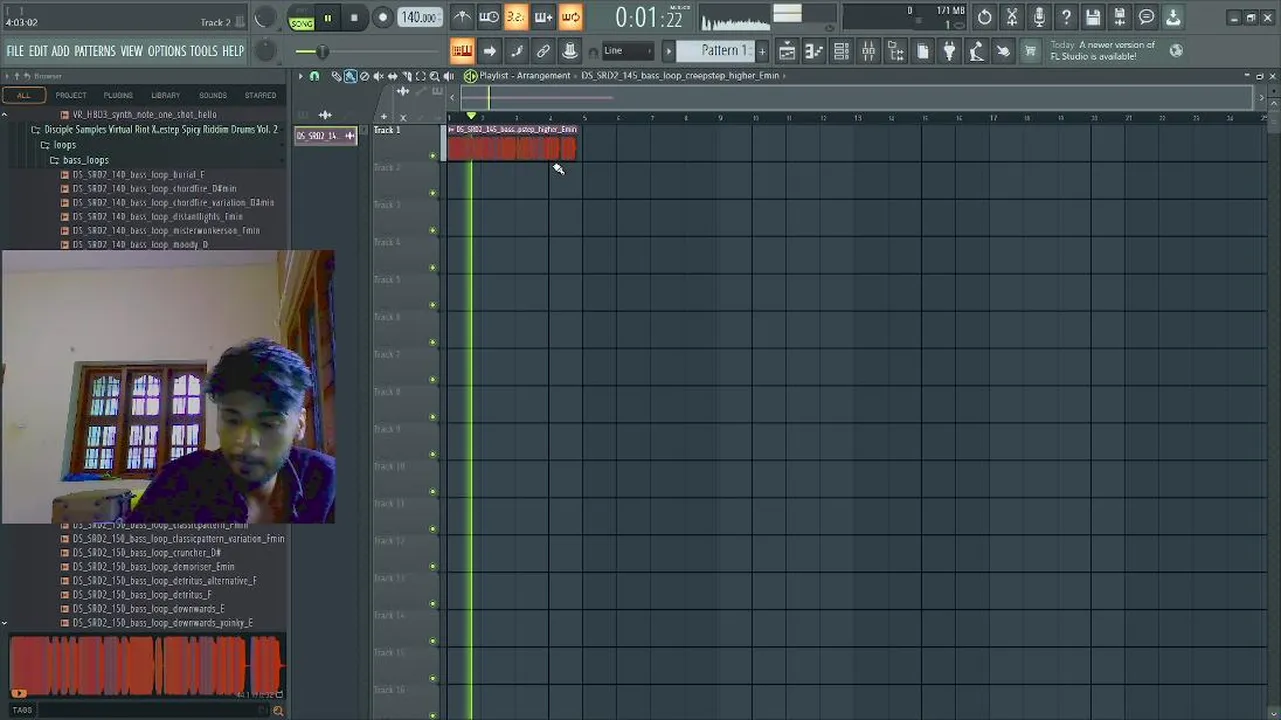The image size is (1281, 720).
Task: Switch to the SOUNDS browser tab
Action: pos(213,95)
